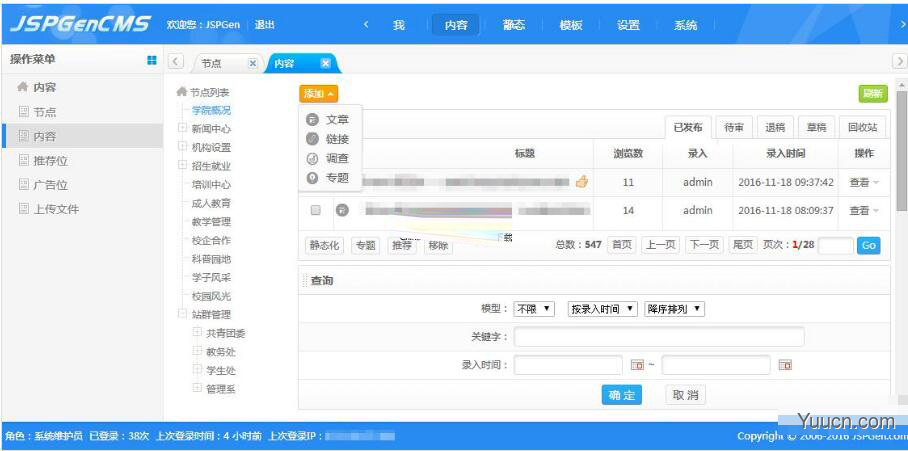
Task: Open the 静态 top menu
Action: point(514,25)
